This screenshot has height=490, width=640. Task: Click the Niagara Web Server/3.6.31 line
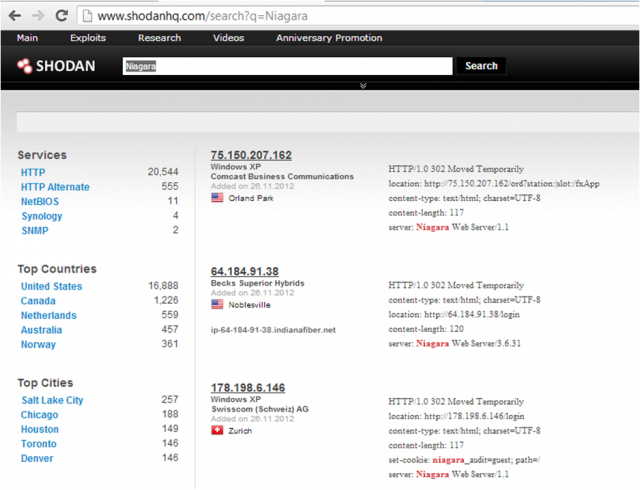tap(454, 343)
